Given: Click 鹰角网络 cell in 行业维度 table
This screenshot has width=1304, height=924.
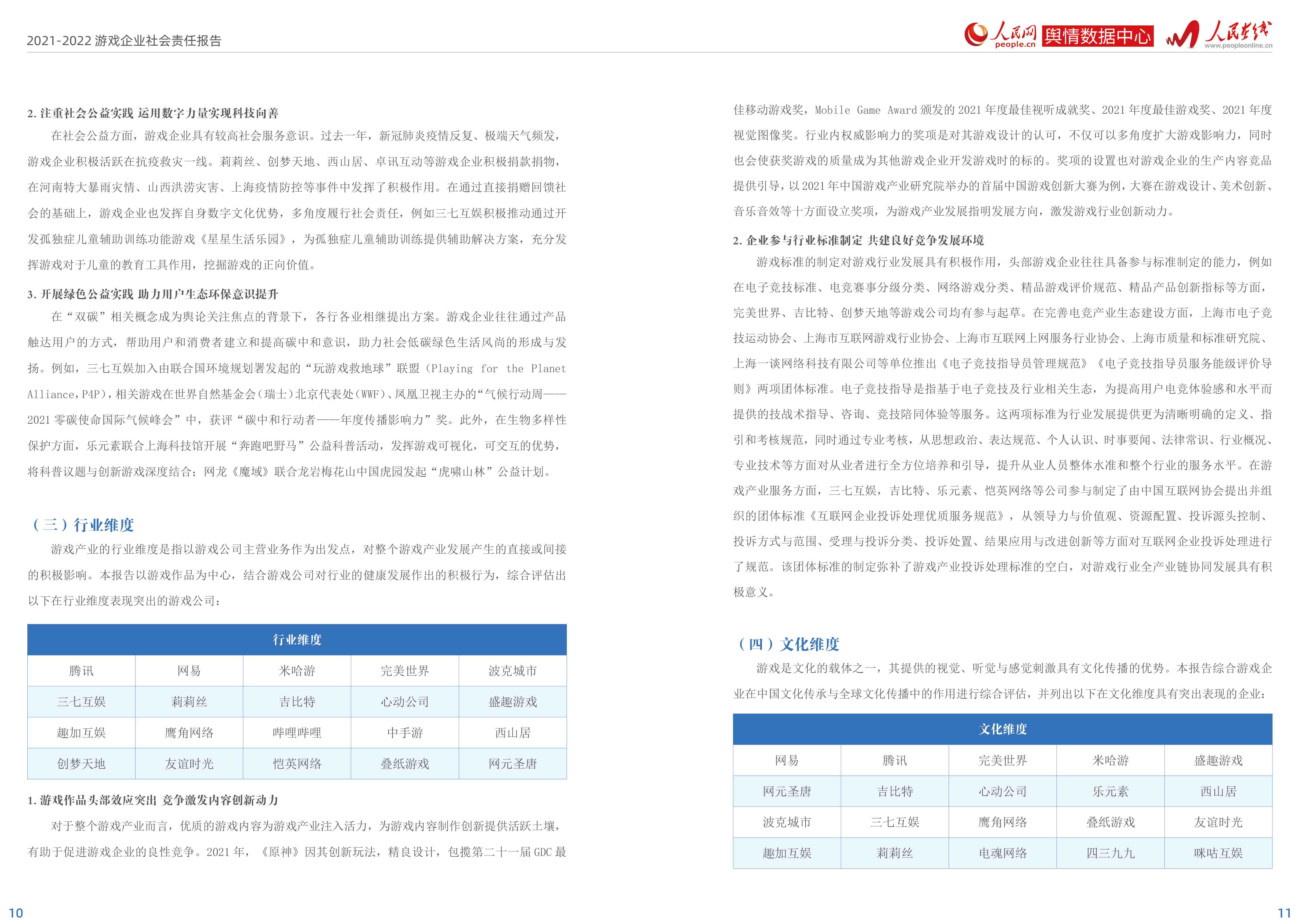Looking at the screenshot, I should (x=189, y=733).
